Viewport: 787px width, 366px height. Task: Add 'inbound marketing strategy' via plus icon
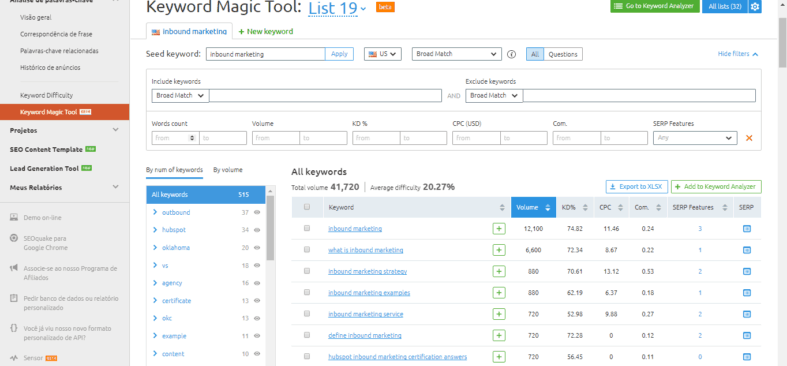coord(499,272)
